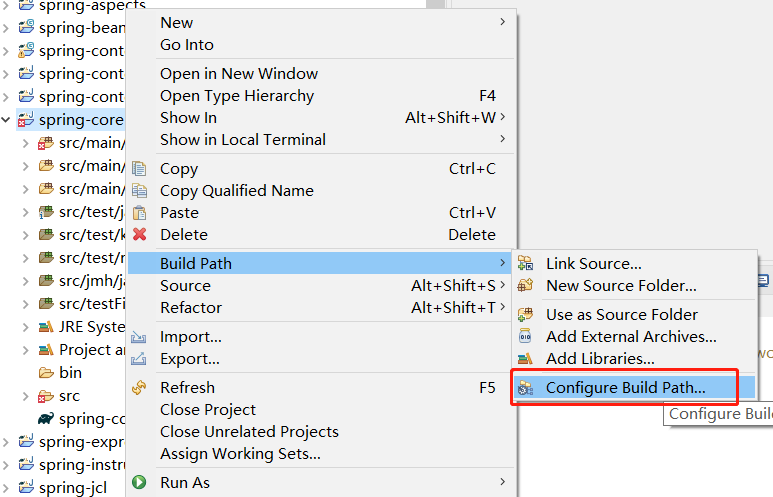
Task: Click the green Run As icon
Action: tap(139, 482)
